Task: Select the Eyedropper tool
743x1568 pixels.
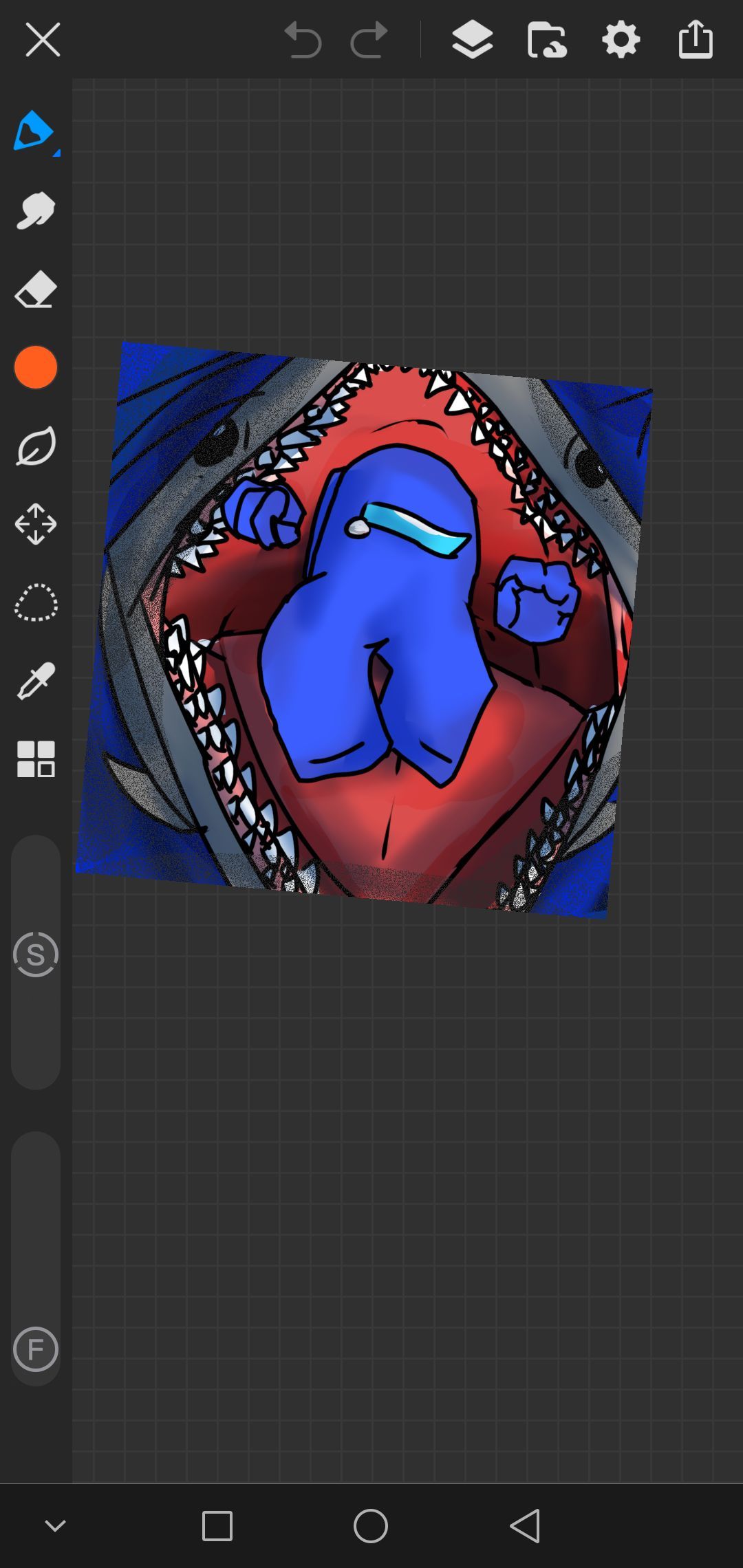Action: 36,681
